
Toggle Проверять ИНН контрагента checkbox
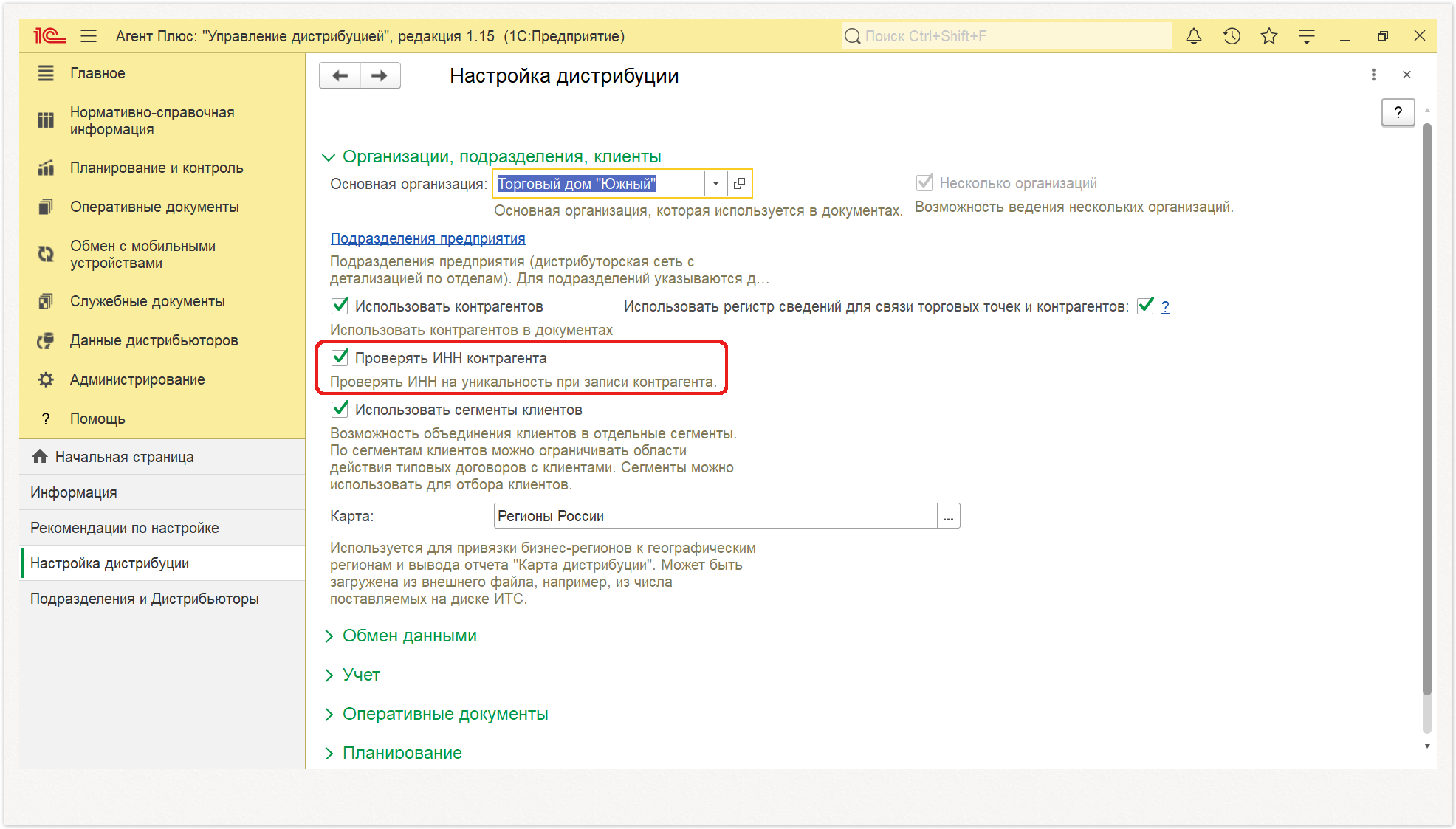(x=340, y=357)
